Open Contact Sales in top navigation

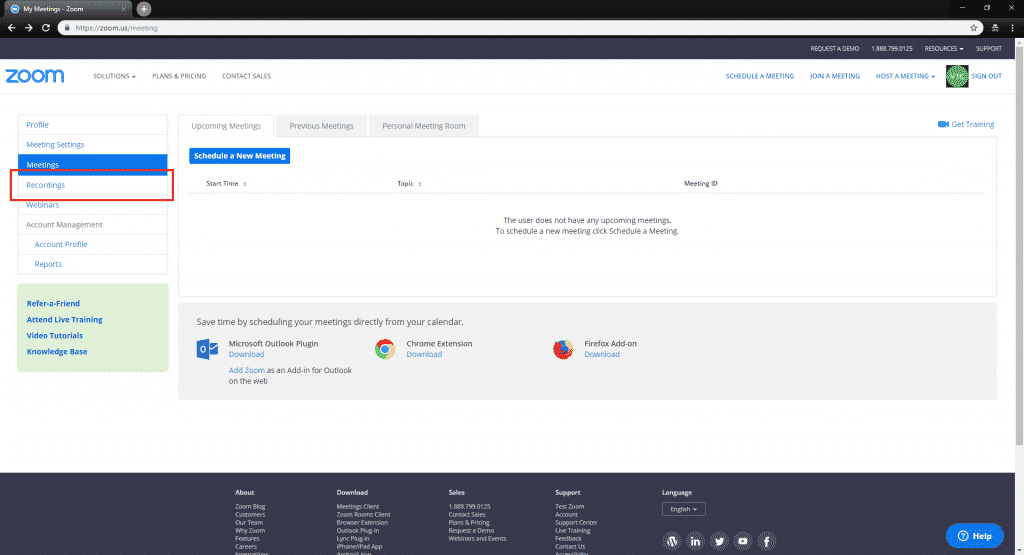pos(246,76)
